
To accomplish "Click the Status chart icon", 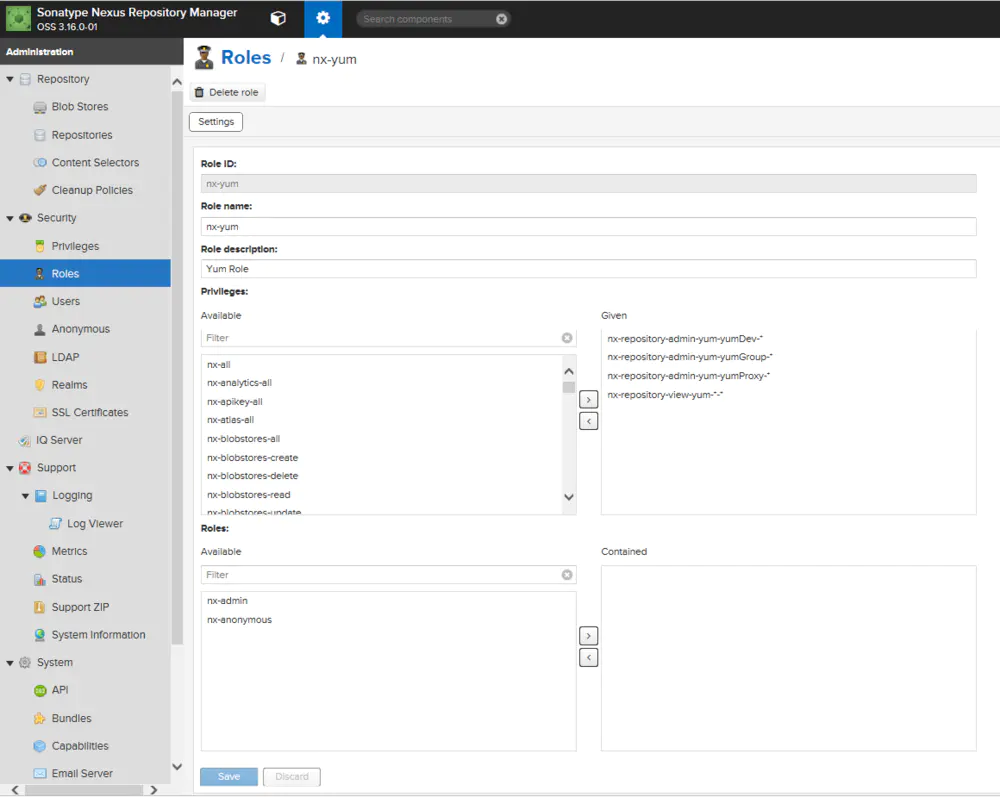I will (40, 580).
